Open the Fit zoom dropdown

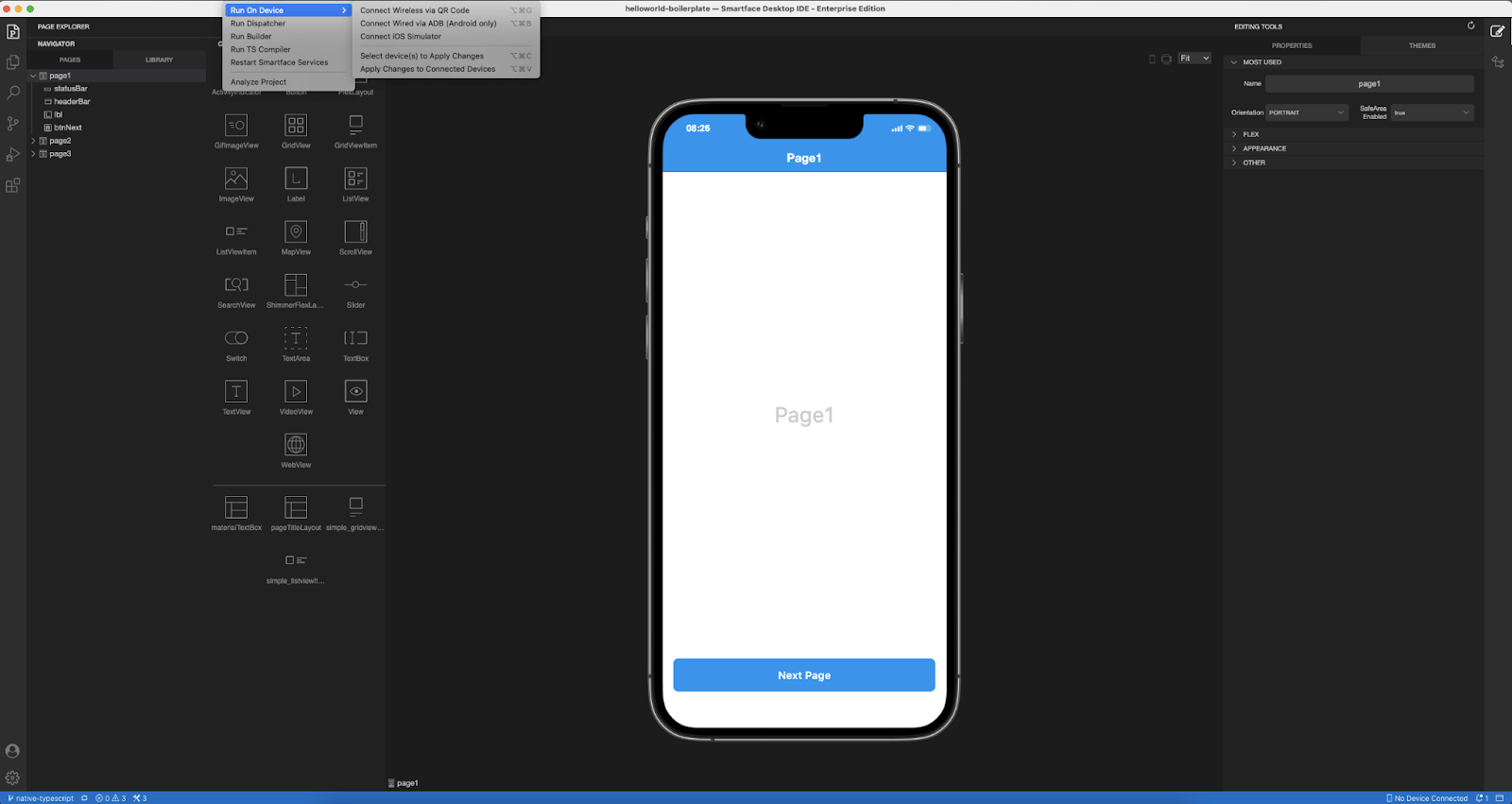[1194, 59]
